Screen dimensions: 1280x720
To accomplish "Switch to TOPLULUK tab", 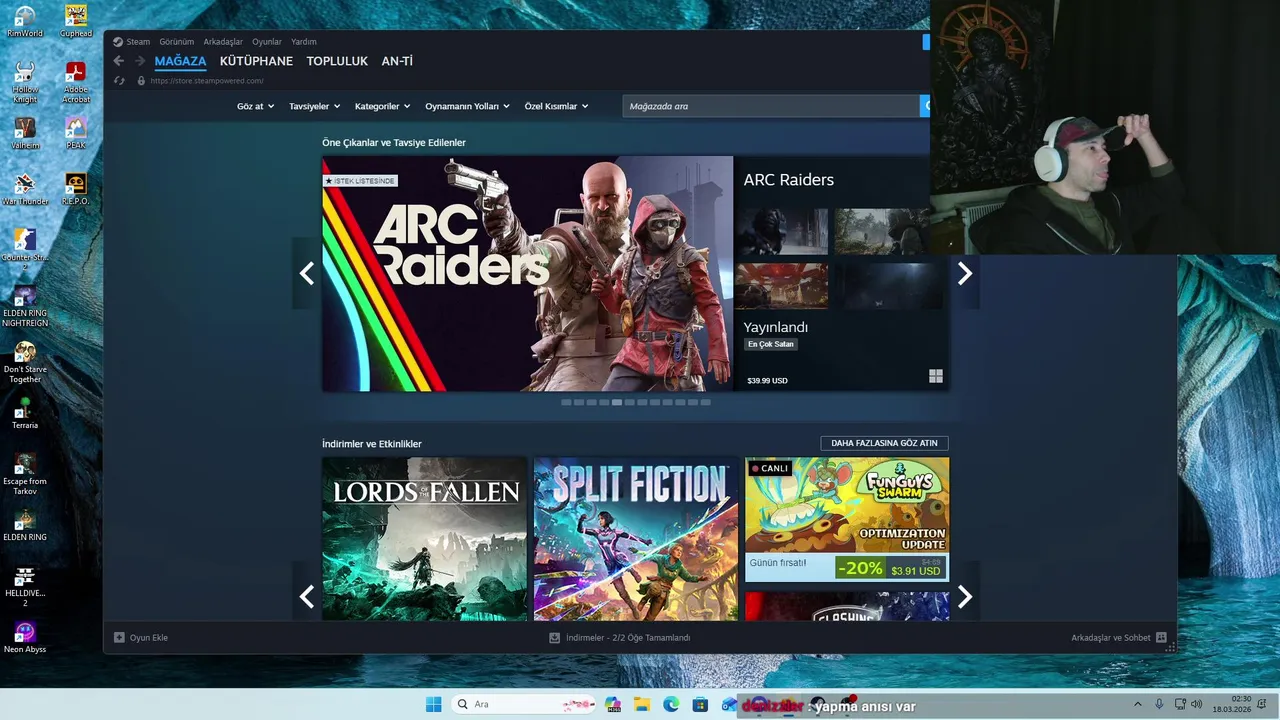I will [x=337, y=61].
